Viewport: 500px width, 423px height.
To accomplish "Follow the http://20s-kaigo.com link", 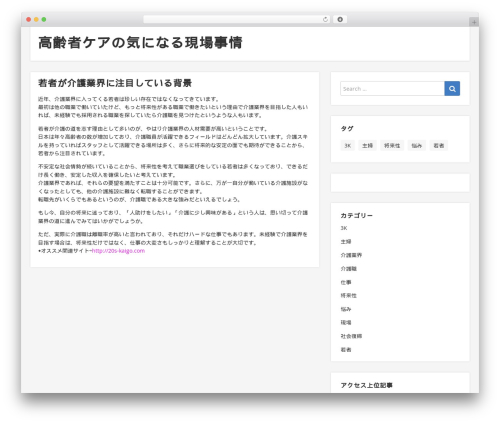I will pos(118,251).
